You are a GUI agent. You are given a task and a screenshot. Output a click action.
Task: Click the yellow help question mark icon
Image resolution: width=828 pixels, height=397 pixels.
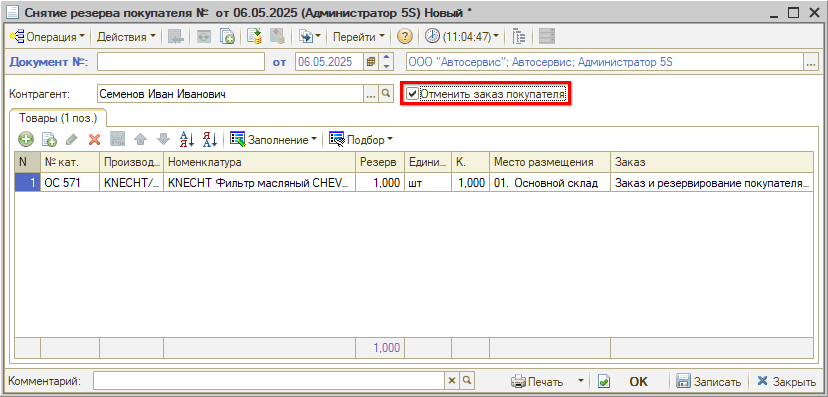404,37
